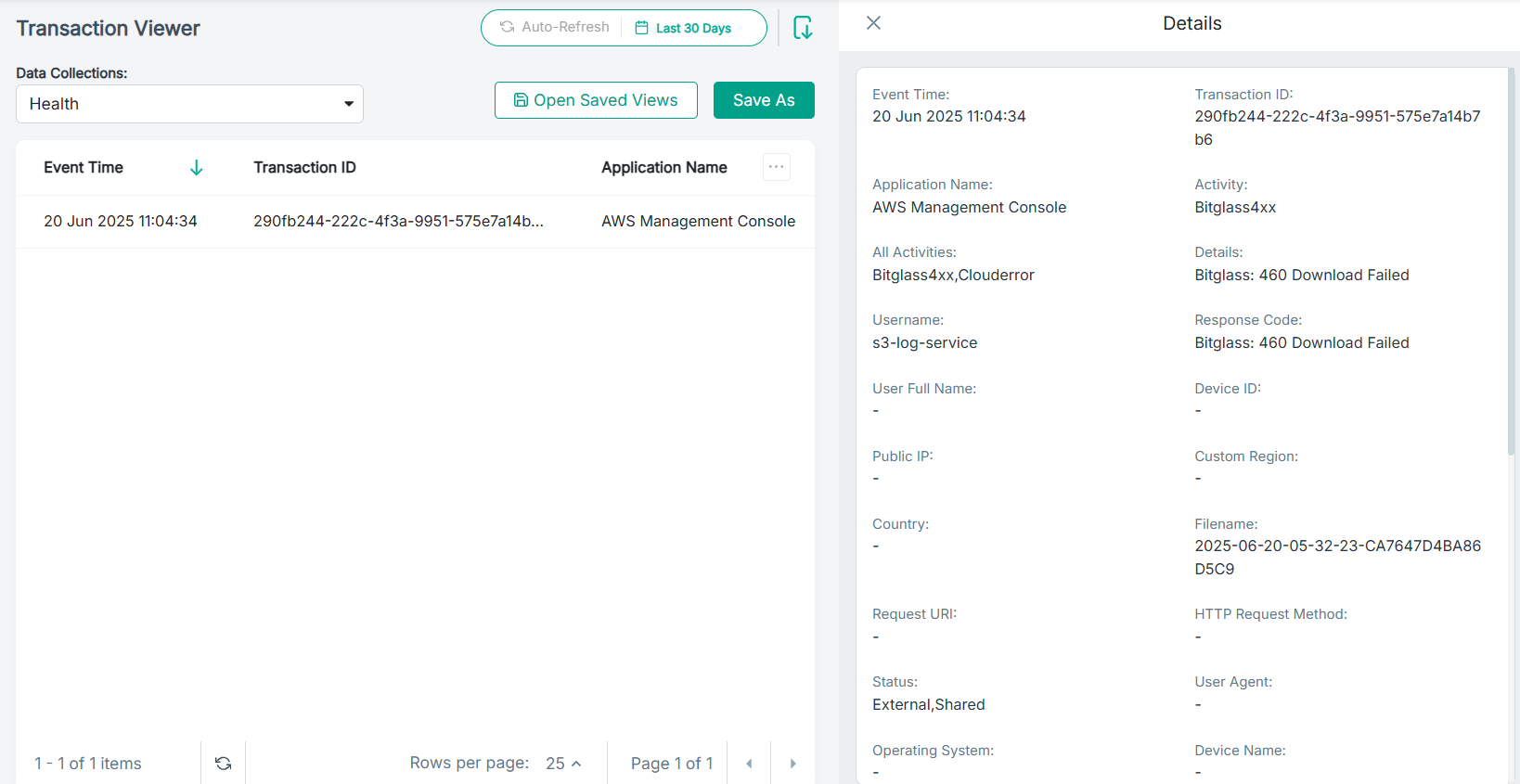1520x784 pixels.
Task: Click Event Time value in Details panel
Action: 948,117
